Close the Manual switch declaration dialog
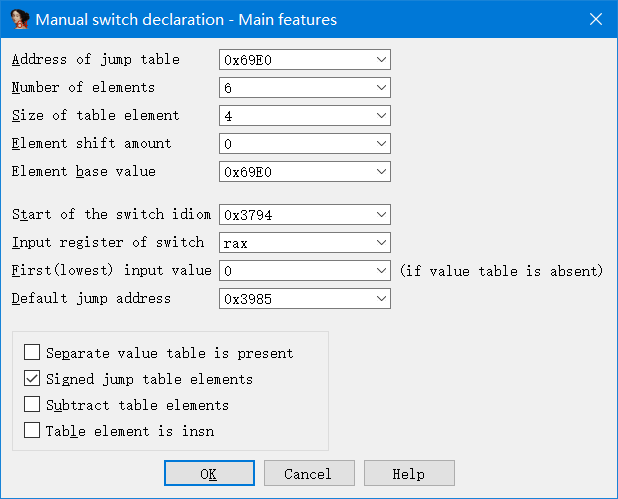Viewport: 618px width, 499px height. [x=596, y=20]
